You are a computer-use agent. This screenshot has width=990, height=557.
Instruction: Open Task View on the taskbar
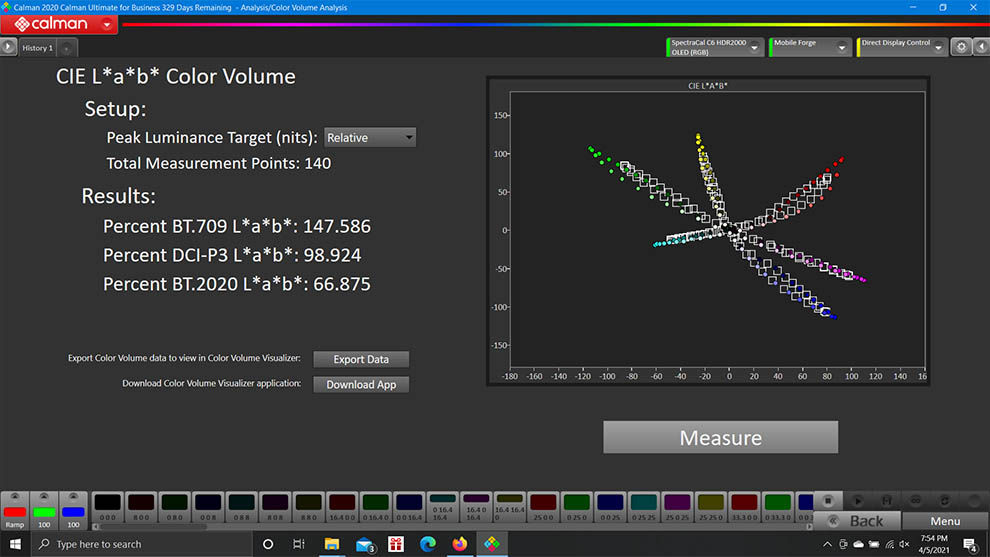[299, 544]
